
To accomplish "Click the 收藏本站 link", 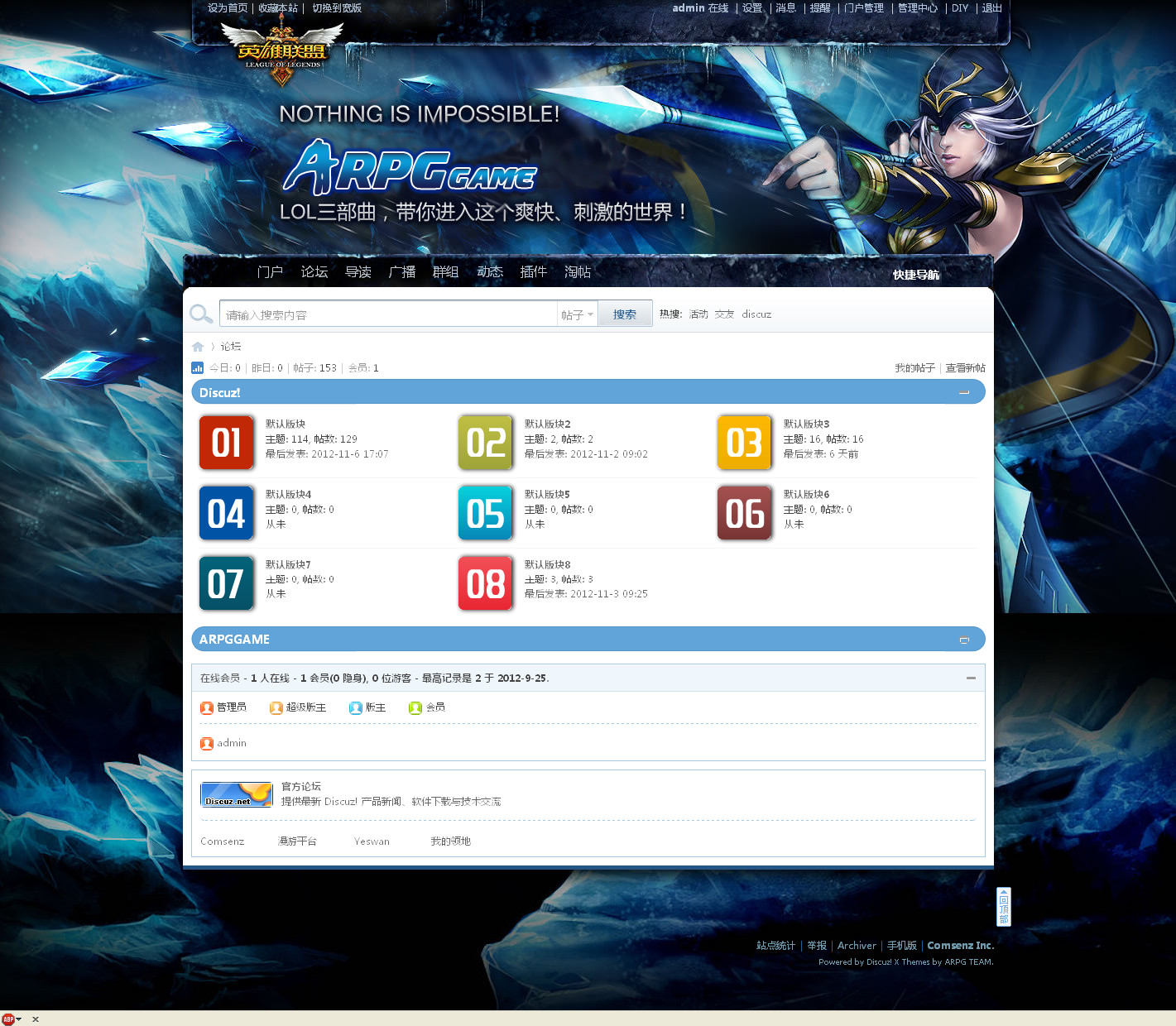I will [x=278, y=8].
